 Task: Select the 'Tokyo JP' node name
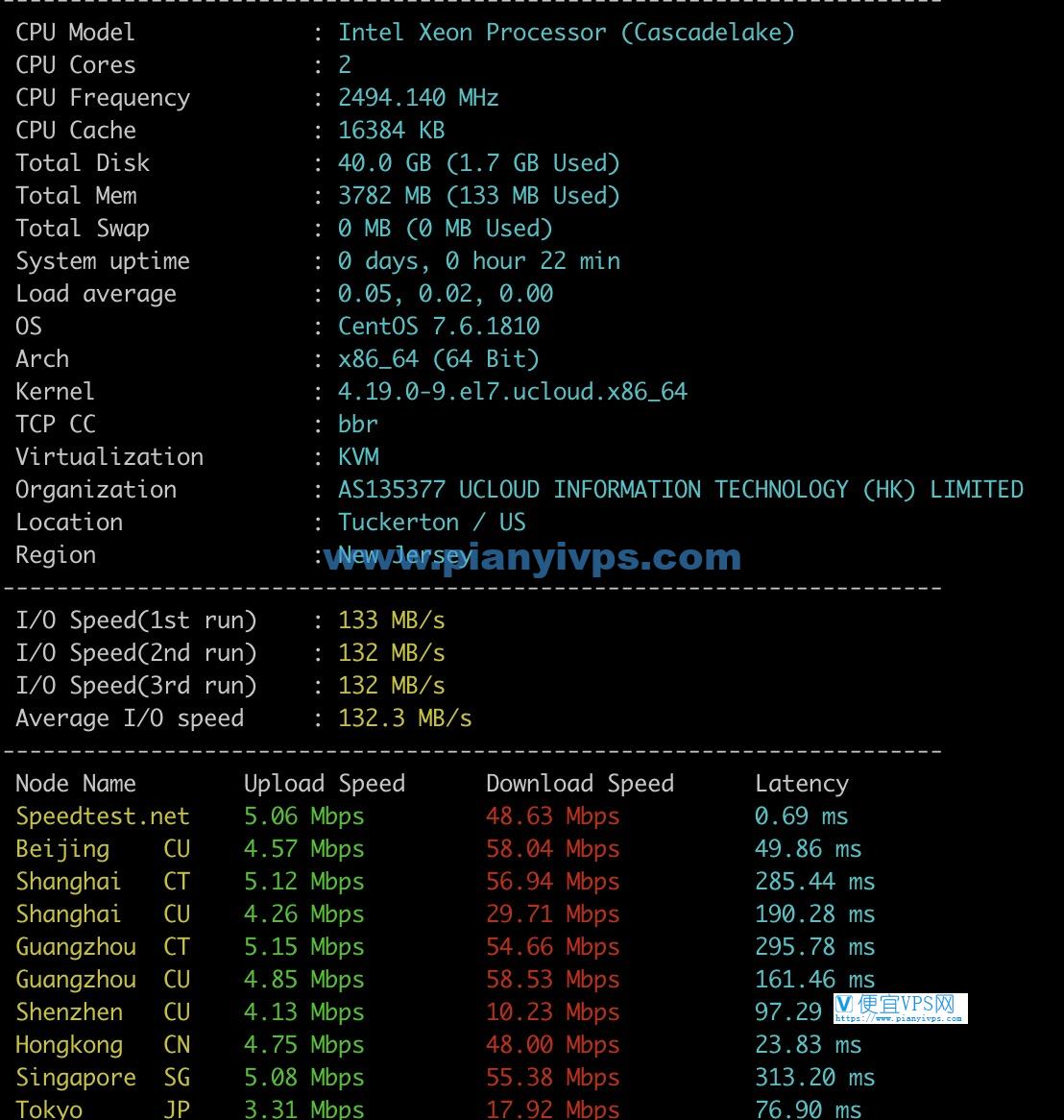pos(103,1109)
